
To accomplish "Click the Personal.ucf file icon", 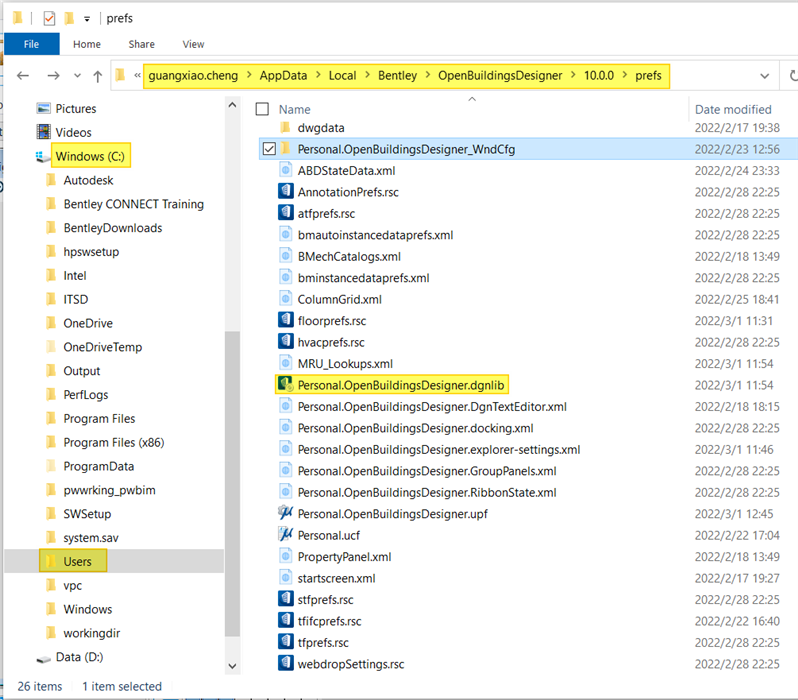I will click(x=286, y=534).
